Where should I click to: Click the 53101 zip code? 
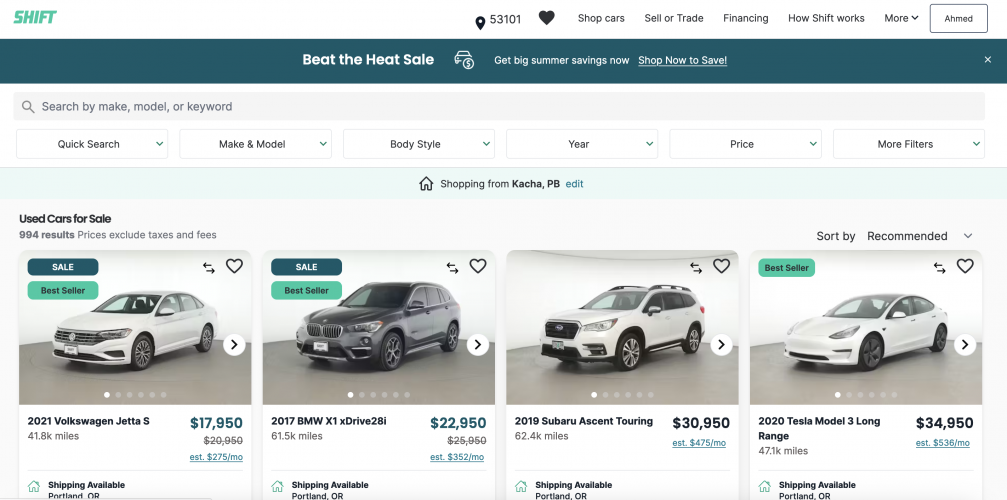tap(505, 19)
